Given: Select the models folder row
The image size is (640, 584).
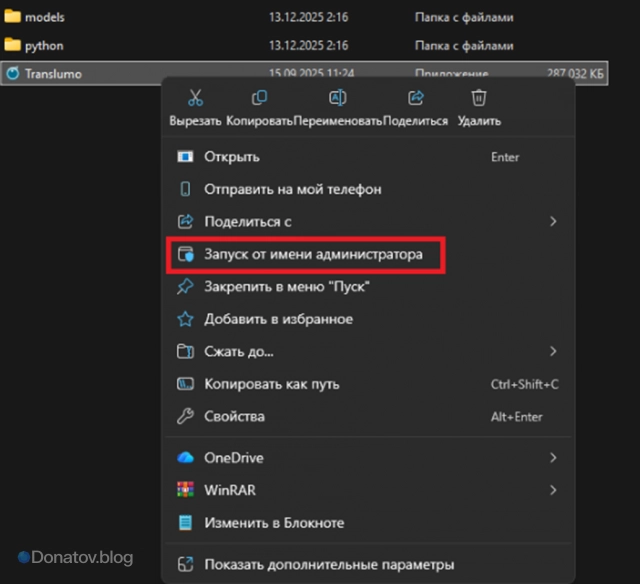Looking at the screenshot, I should coord(304,17).
